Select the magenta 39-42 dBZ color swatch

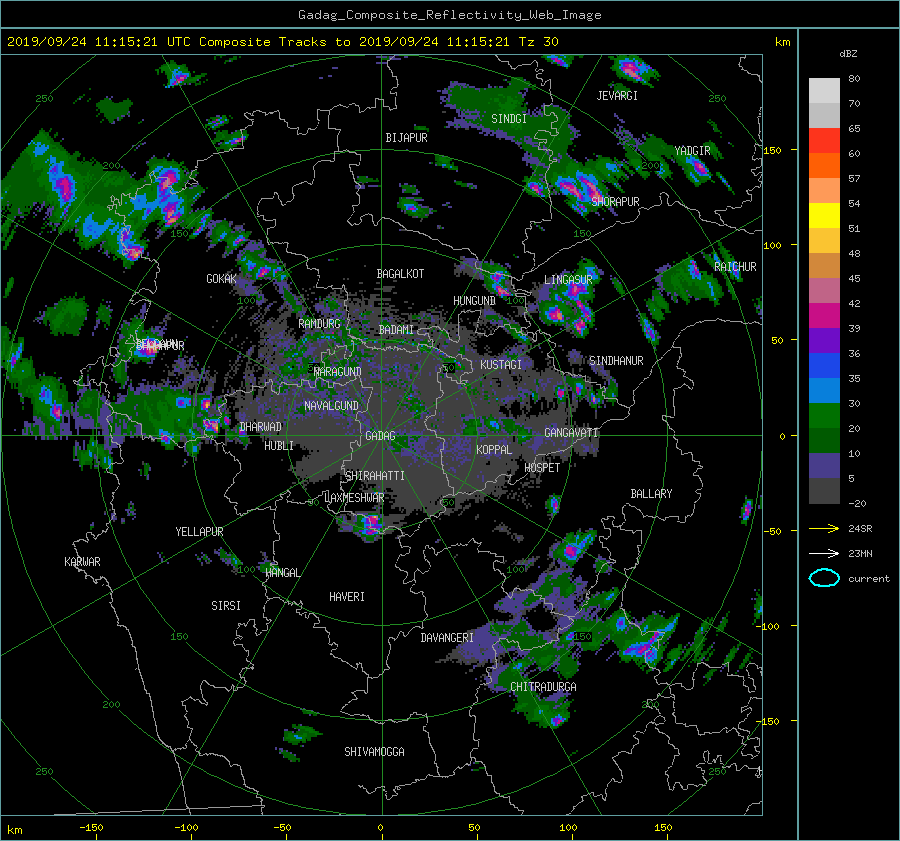pos(824,316)
